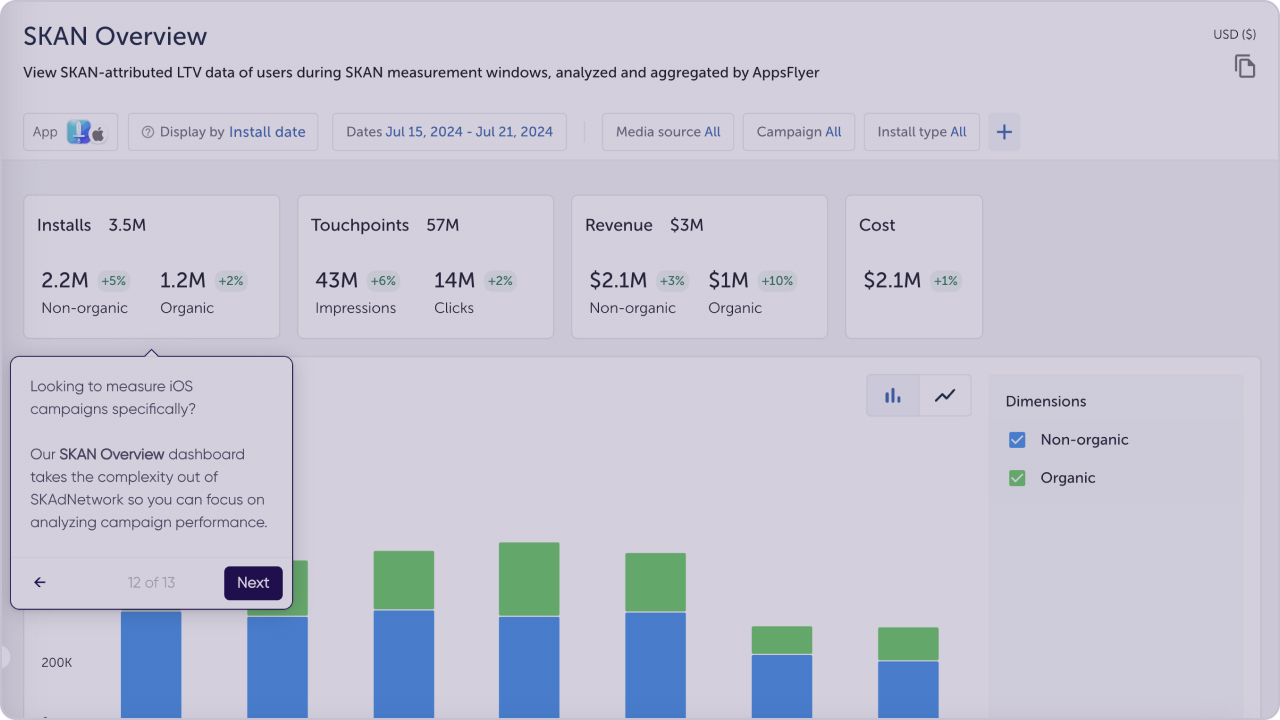This screenshot has height=720, width=1280.
Task: Open the App selector icon filter
Action: pyautogui.click(x=70, y=132)
